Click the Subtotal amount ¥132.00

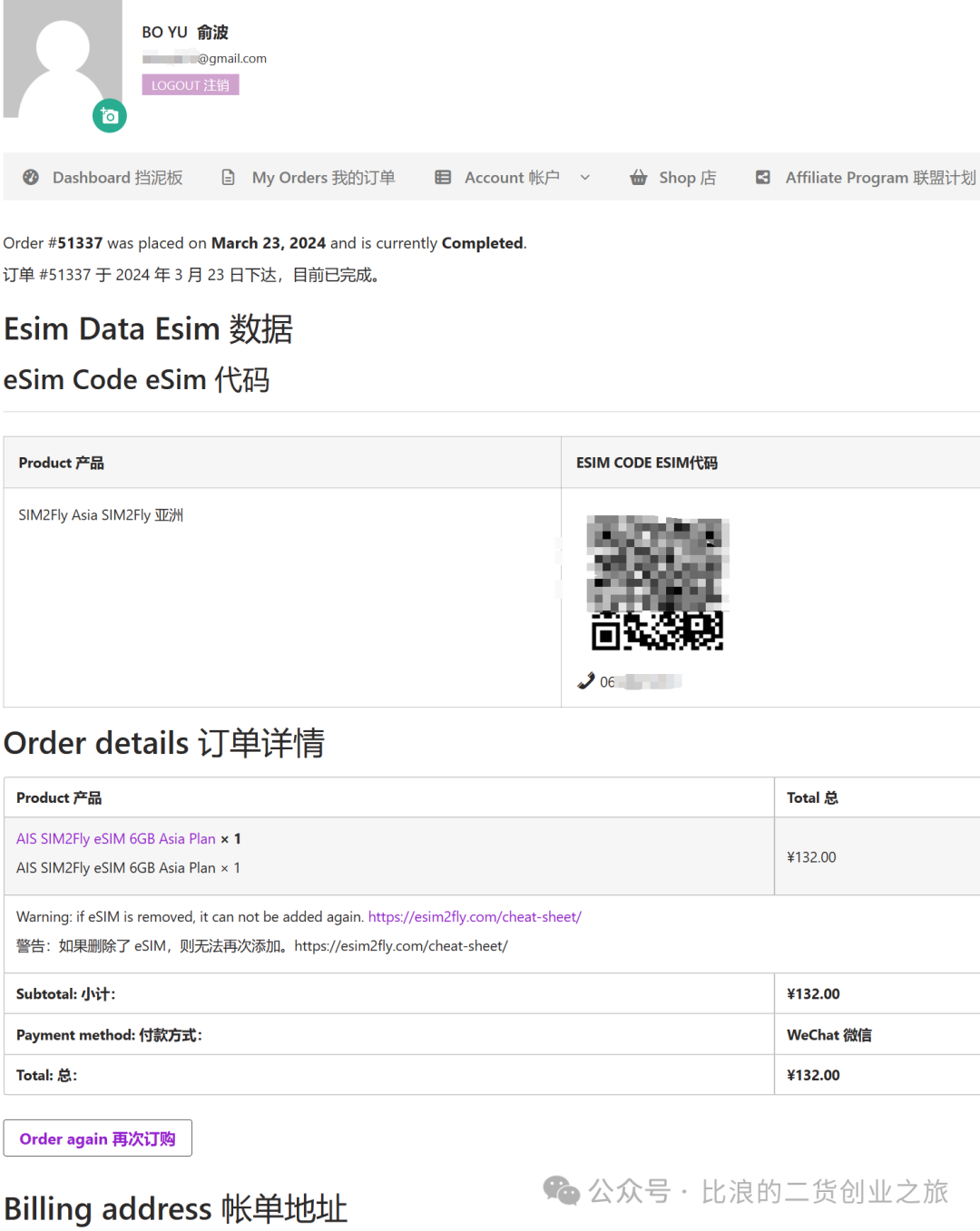813,994
